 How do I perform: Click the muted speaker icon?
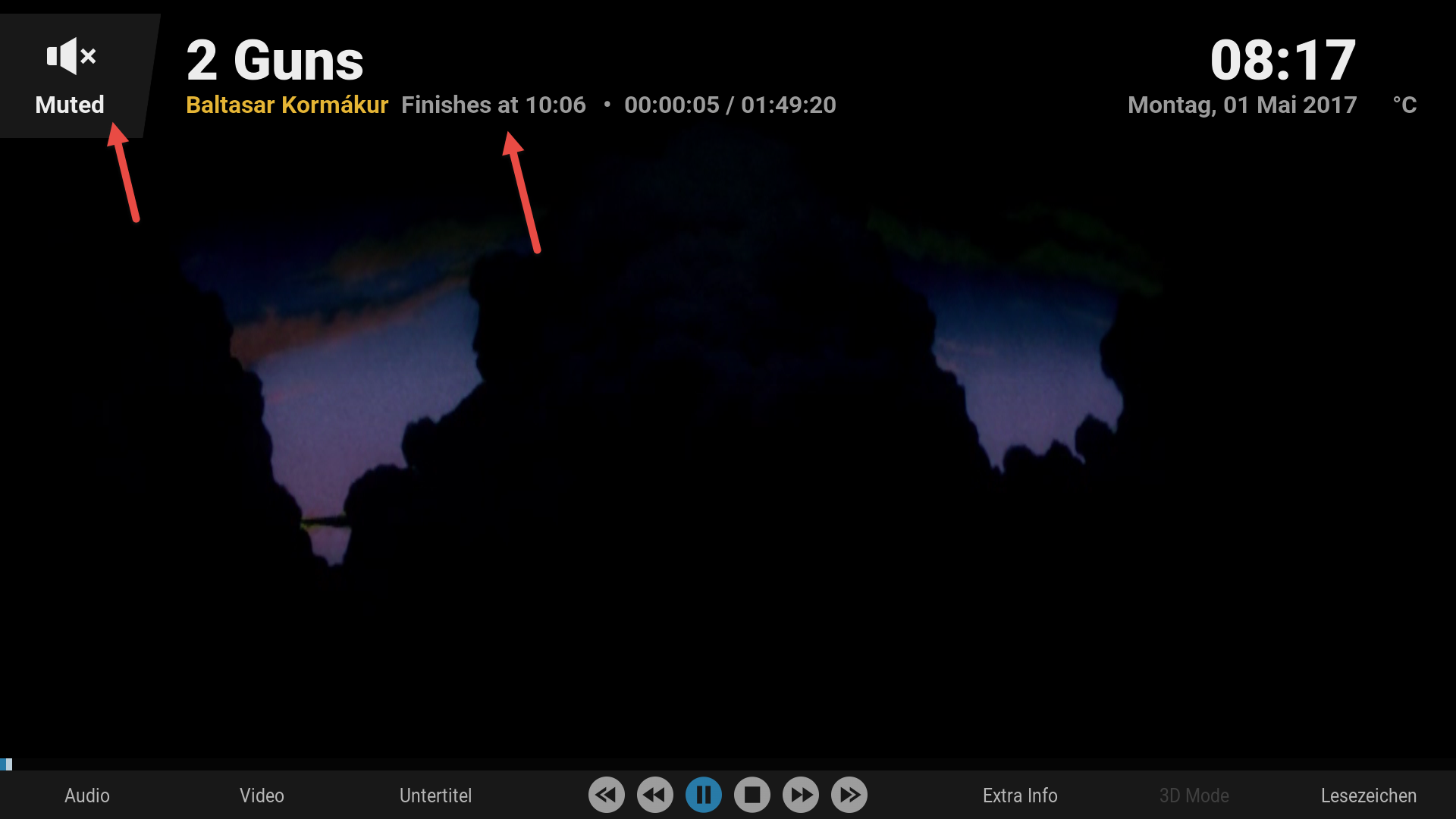click(71, 56)
